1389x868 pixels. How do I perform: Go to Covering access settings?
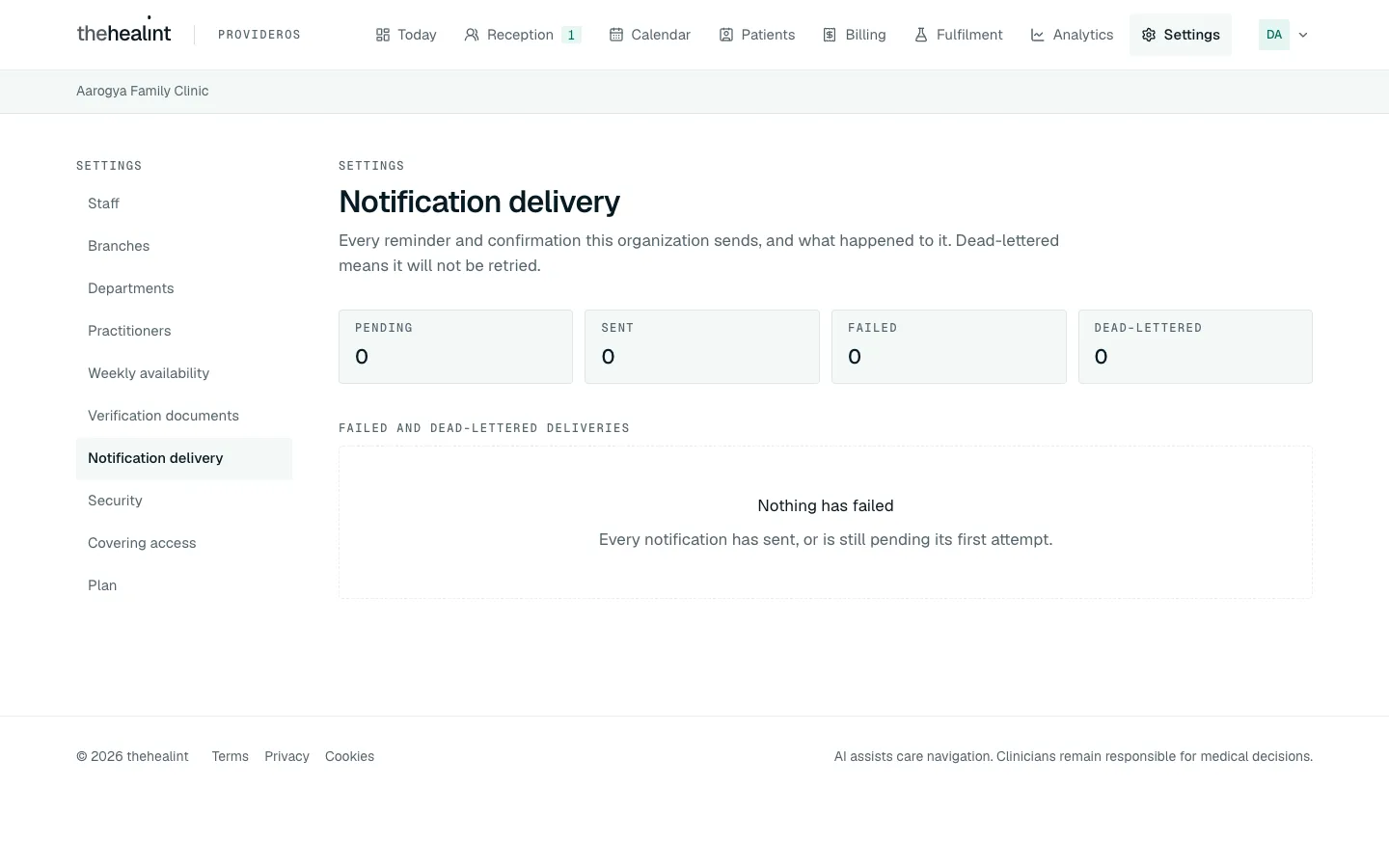tap(184, 543)
